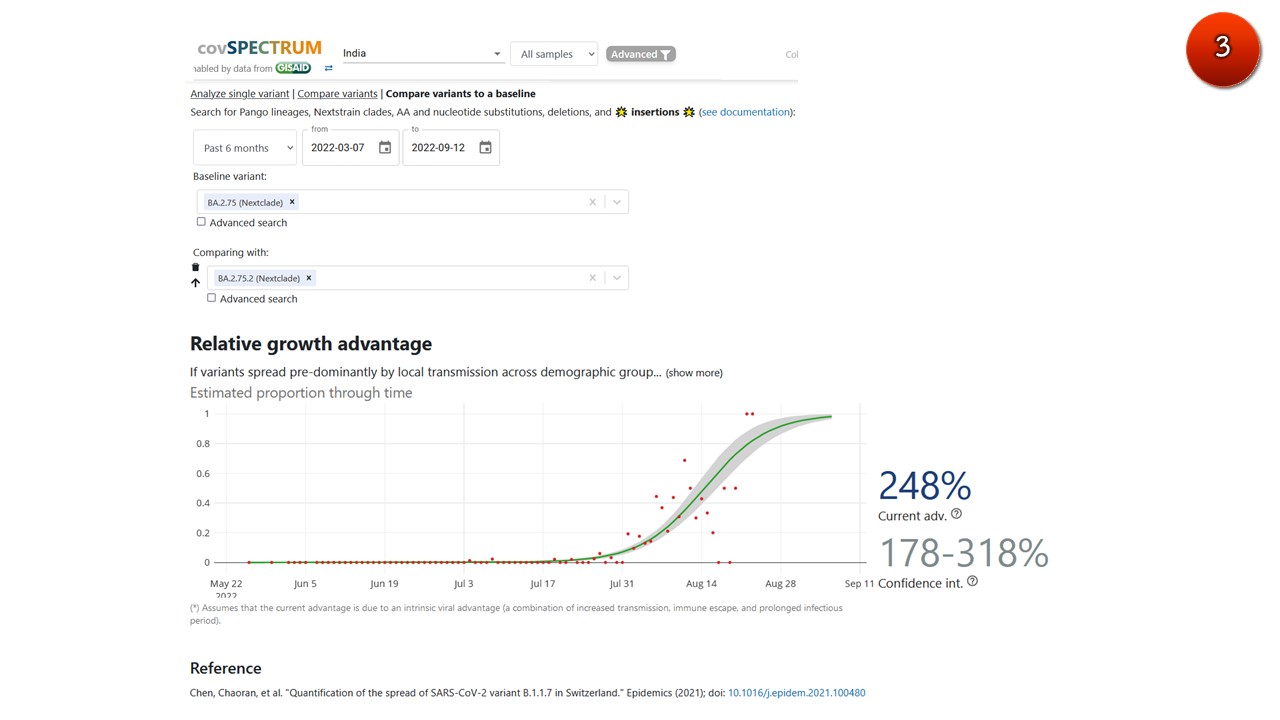This screenshot has width=1280, height=720.
Task: Switch to Compare variants mode
Action: coord(337,94)
